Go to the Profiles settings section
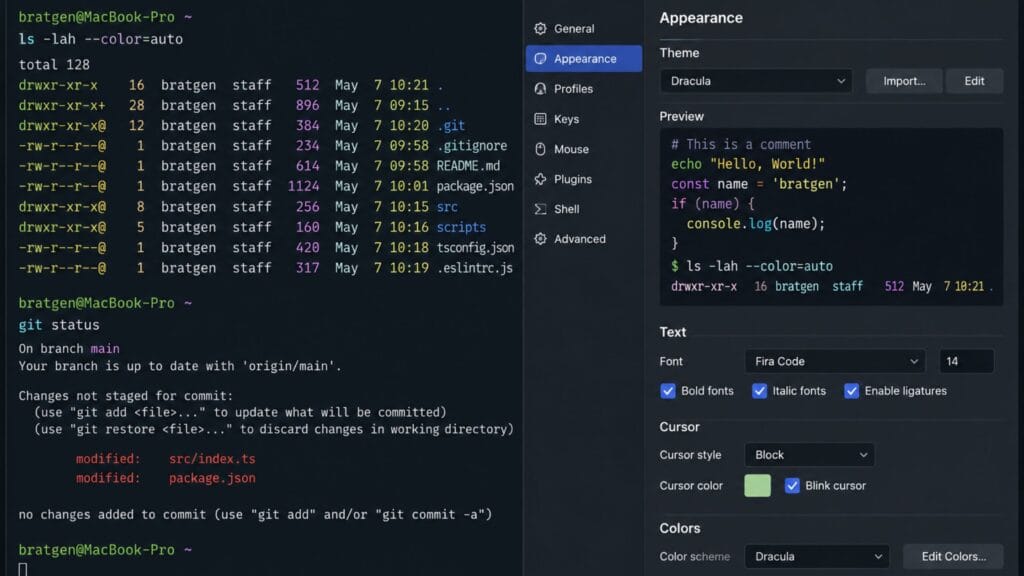 click(x=584, y=89)
